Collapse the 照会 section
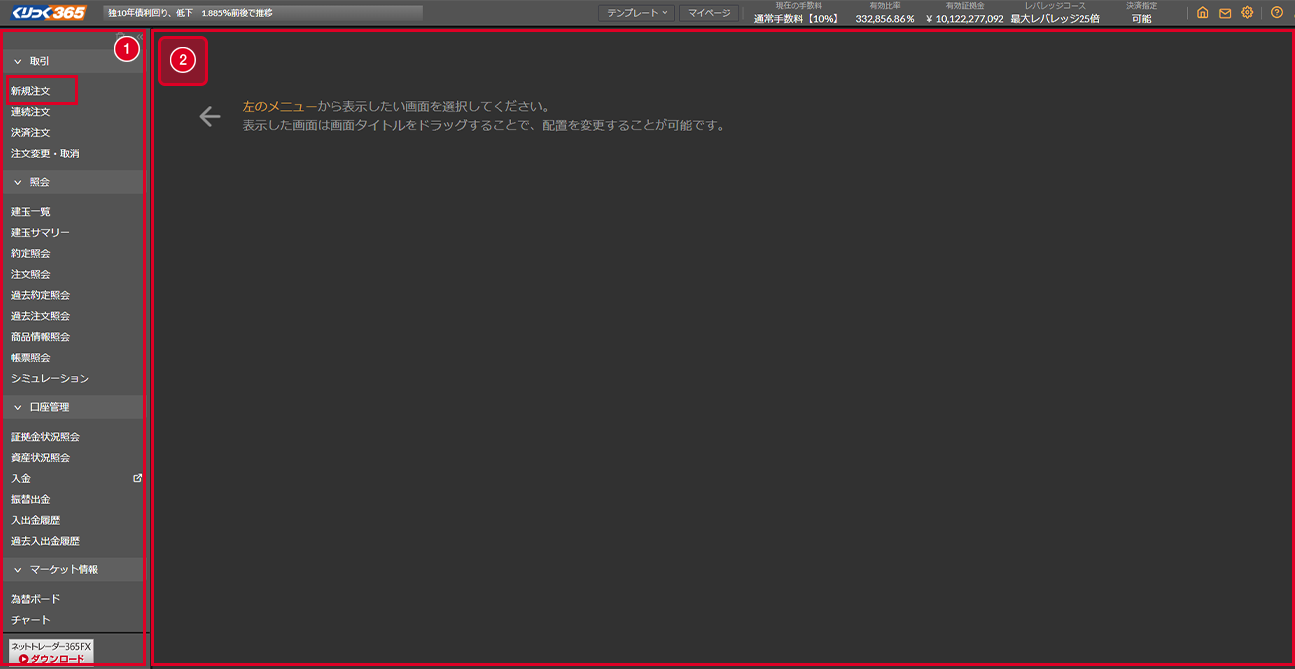1295x669 pixels. (x=72, y=182)
